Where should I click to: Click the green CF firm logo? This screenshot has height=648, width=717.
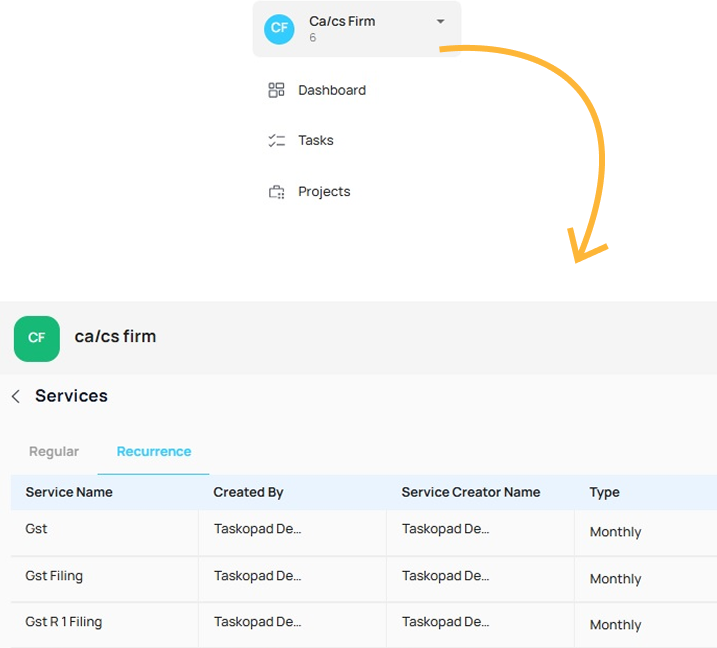[37, 338]
